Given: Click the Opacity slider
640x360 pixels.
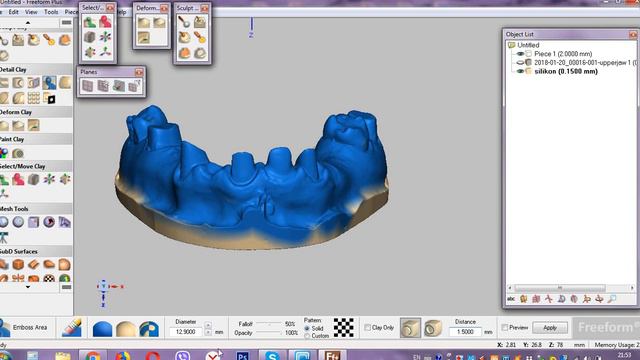Looking at the screenshot, I should click(x=269, y=333).
